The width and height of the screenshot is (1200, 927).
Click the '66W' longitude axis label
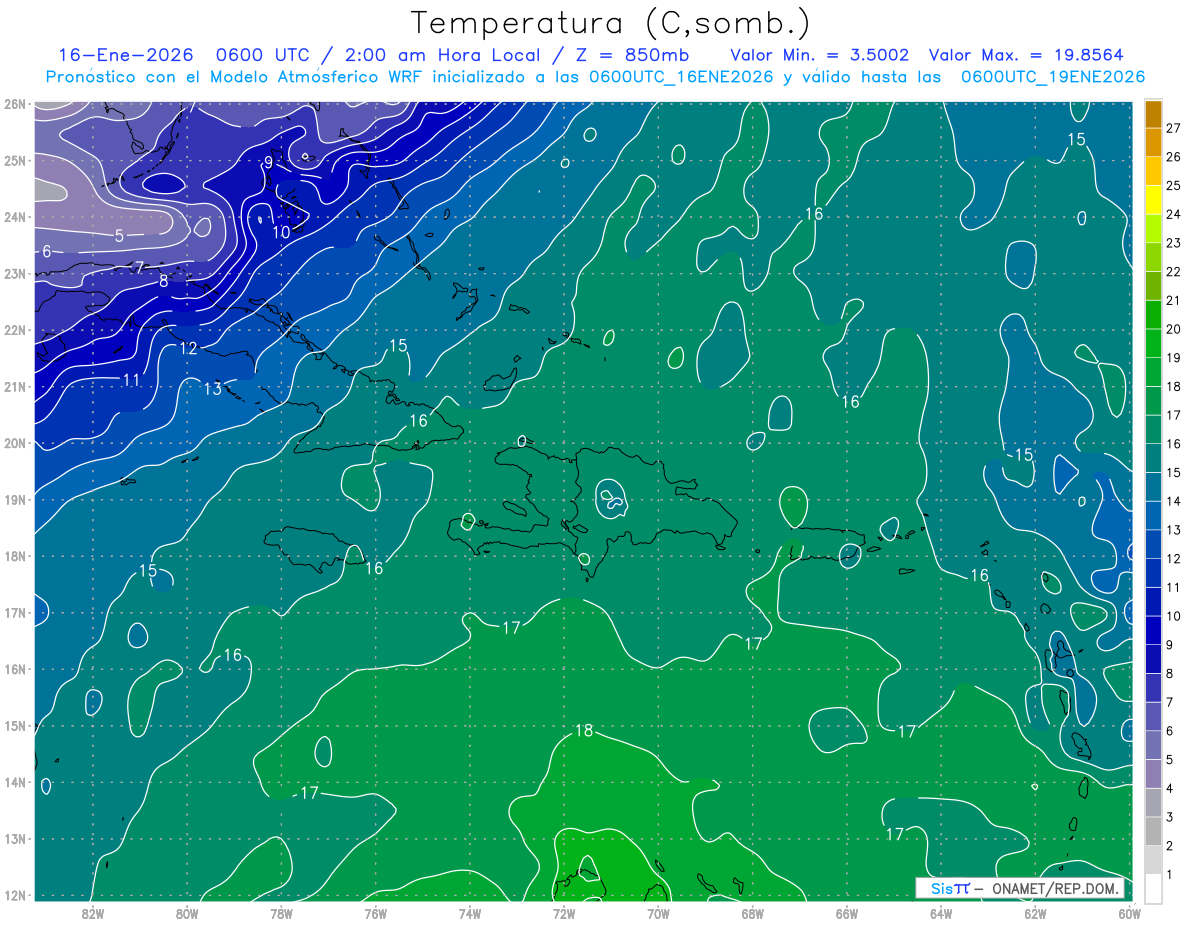pos(847,913)
